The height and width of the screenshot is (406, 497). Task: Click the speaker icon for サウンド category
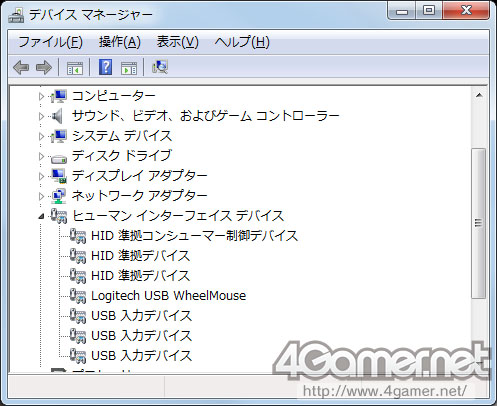pos(57,116)
